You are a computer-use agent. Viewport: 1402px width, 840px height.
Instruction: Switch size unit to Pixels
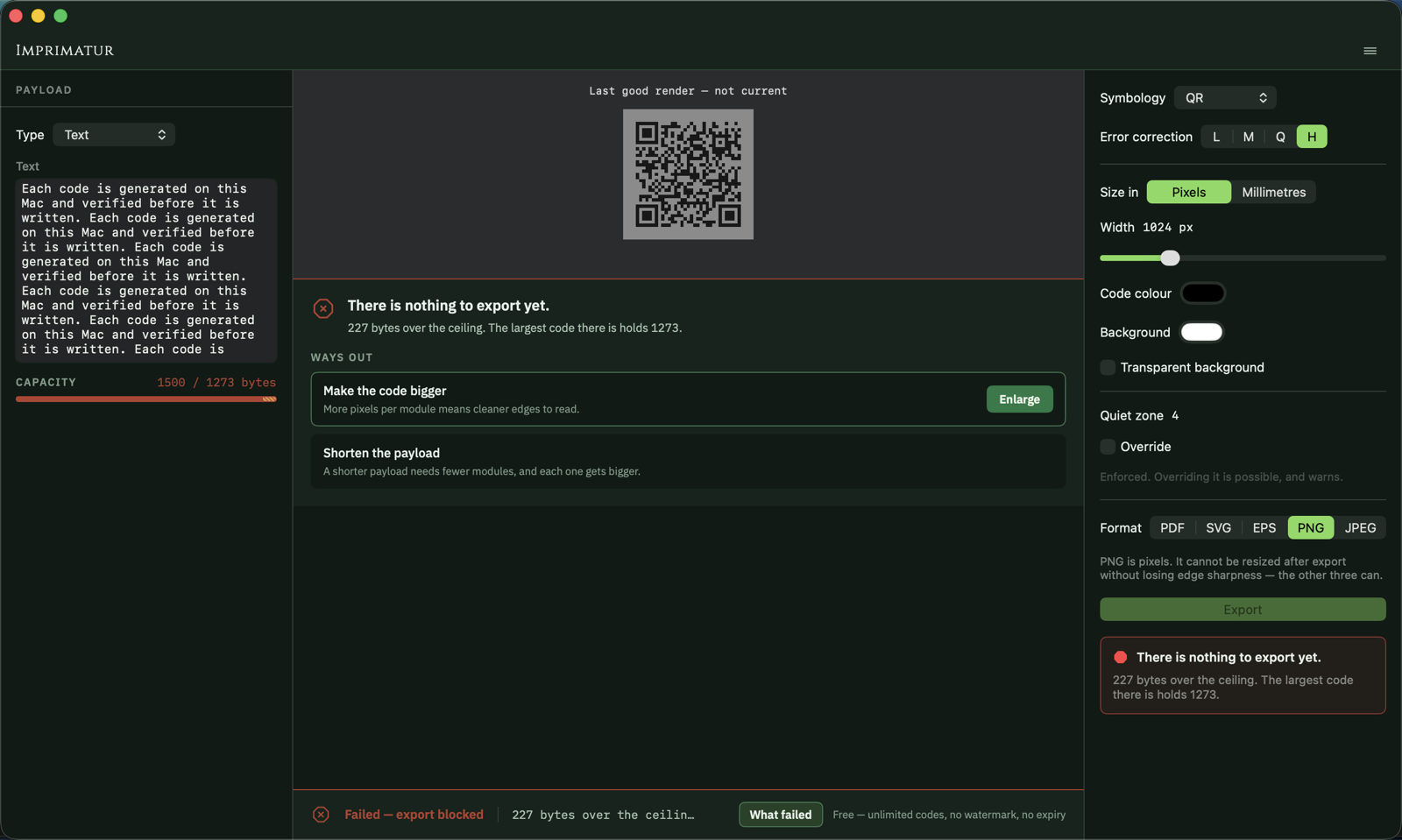(1188, 192)
